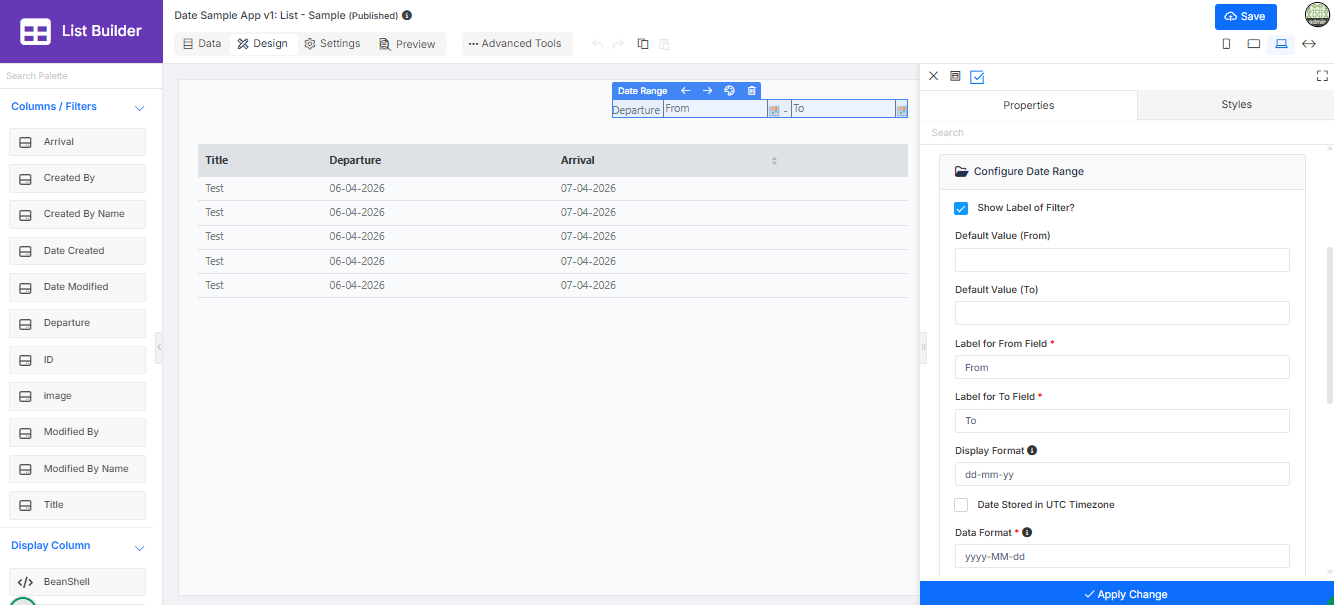The image size is (1334, 605).
Task: Click the copy element icon in toolbar
Action: (643, 44)
